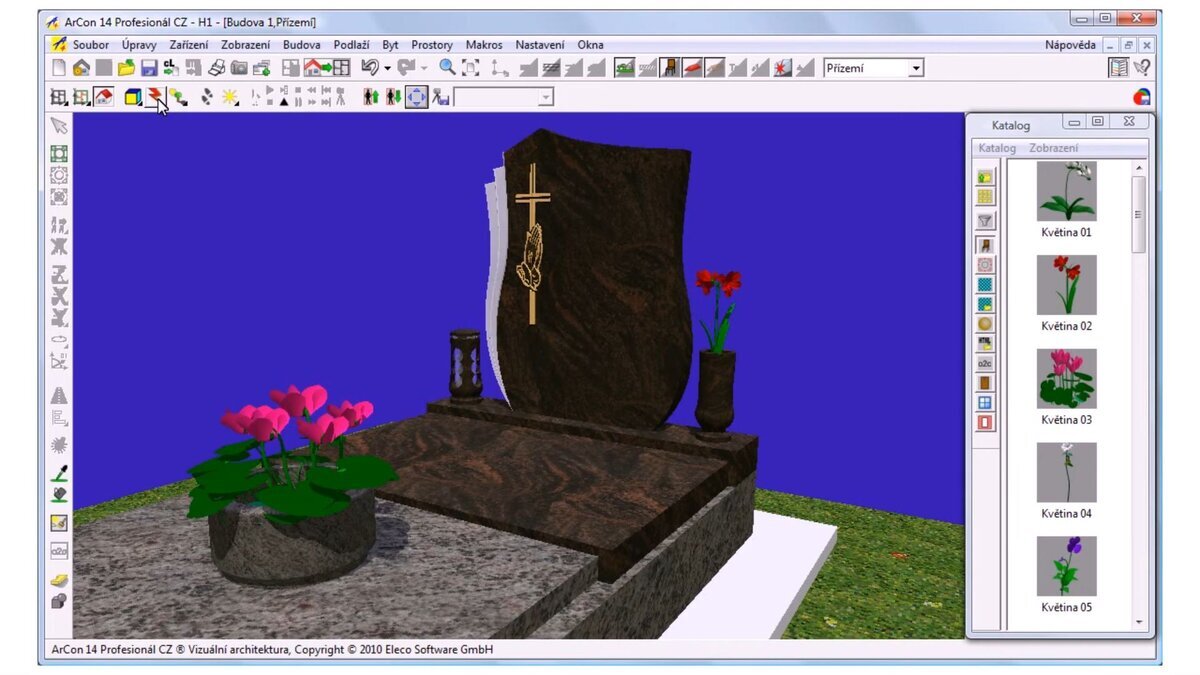Open the Byt menu
The width and height of the screenshot is (1200, 675).
click(390, 45)
